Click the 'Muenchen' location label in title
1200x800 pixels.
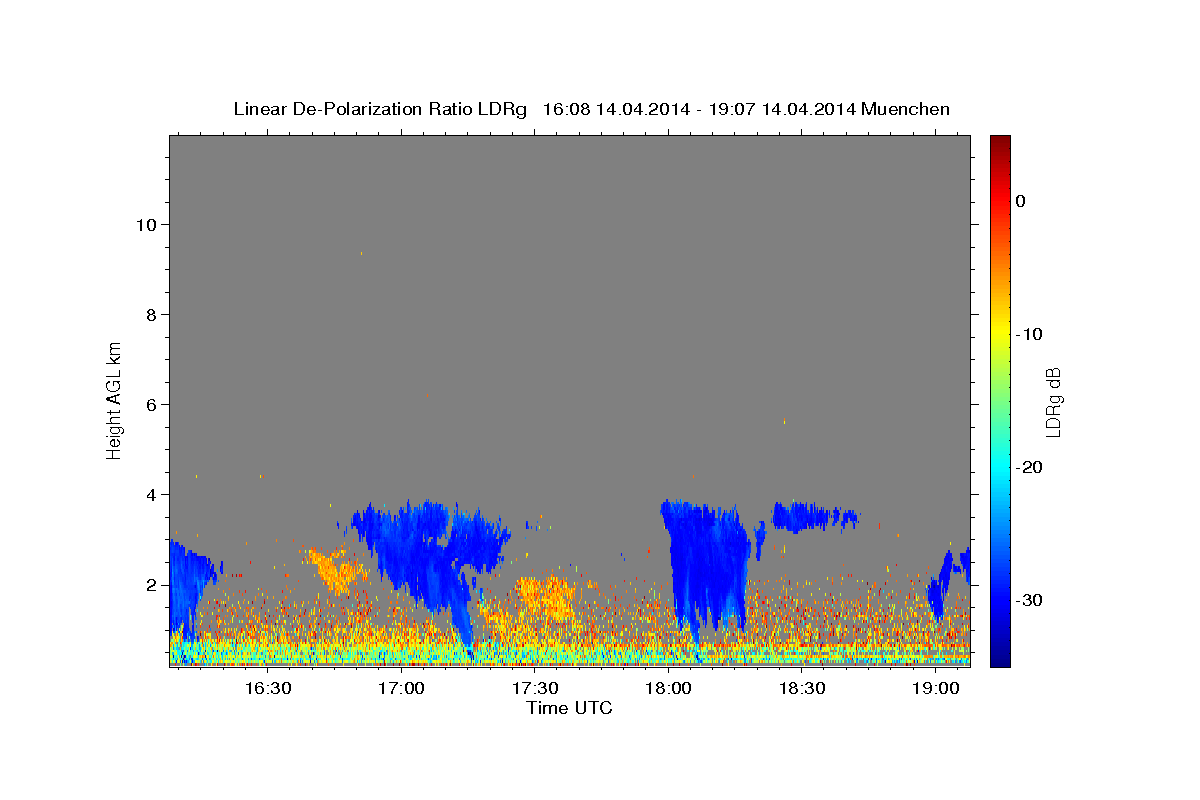point(906,109)
